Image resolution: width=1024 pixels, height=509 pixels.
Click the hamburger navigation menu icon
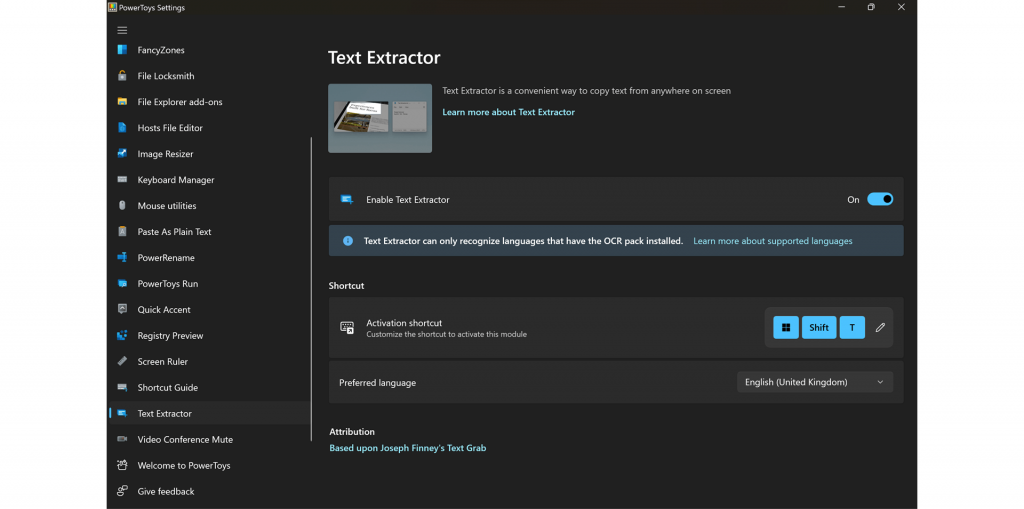122,30
